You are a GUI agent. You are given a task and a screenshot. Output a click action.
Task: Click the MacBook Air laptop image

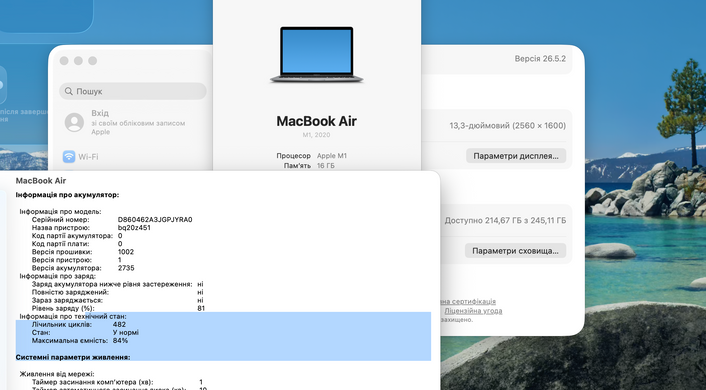tap(317, 54)
